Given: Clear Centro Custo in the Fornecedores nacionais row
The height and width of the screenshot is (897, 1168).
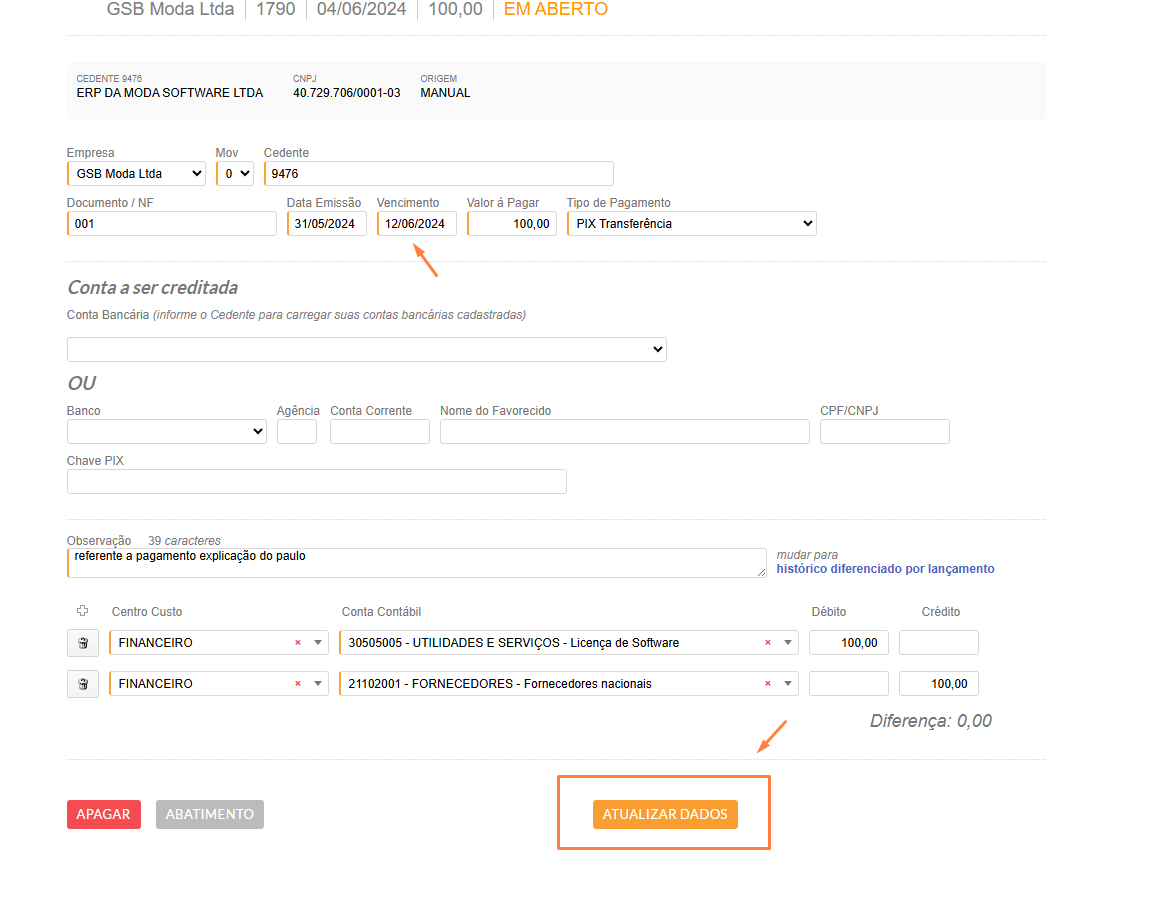Looking at the screenshot, I should tap(297, 684).
